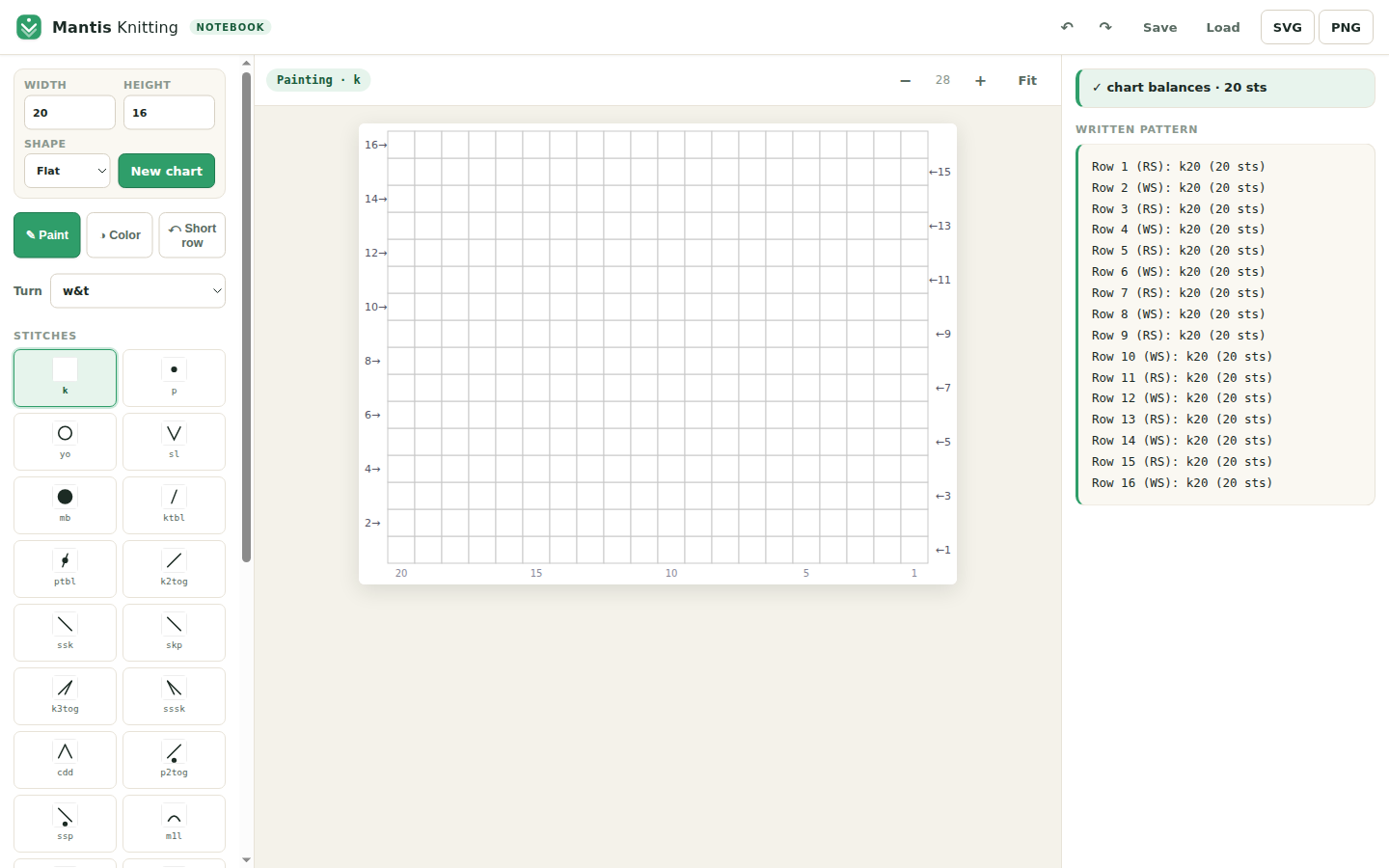Screen dimensions: 1389x868
Task: Select the knit (k) stitch tile
Action: tap(65, 378)
